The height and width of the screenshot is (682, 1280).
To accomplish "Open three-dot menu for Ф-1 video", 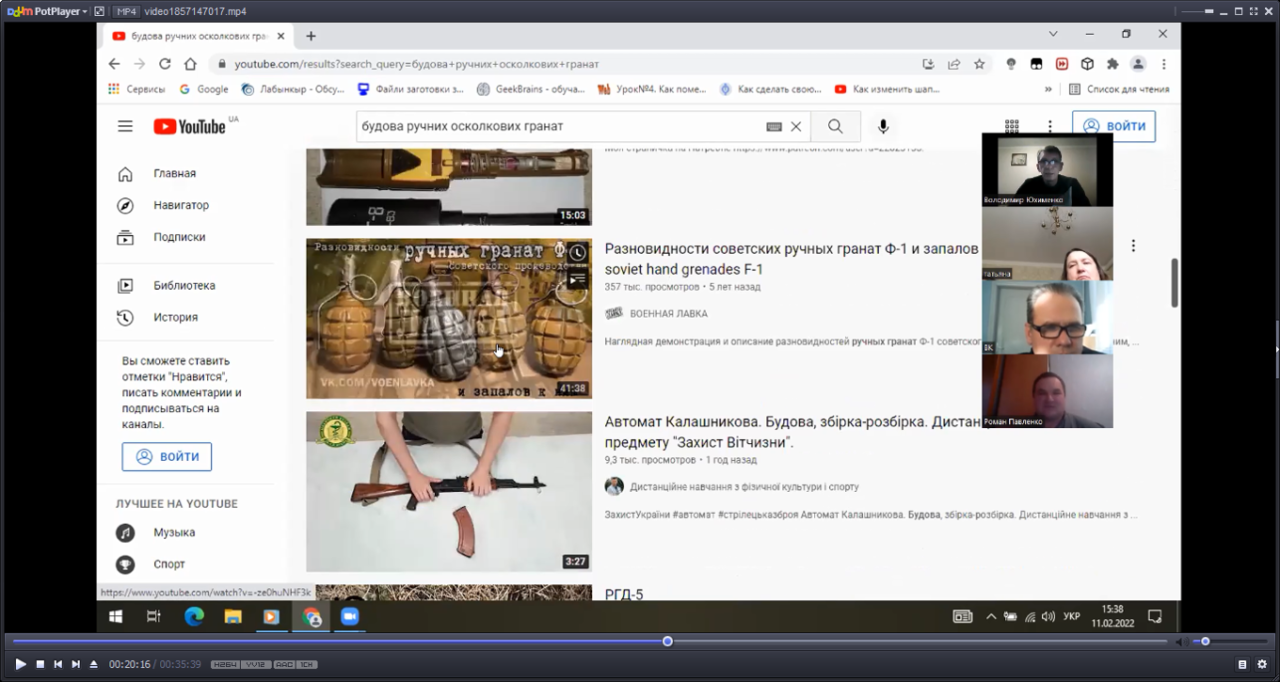I will tap(1133, 246).
